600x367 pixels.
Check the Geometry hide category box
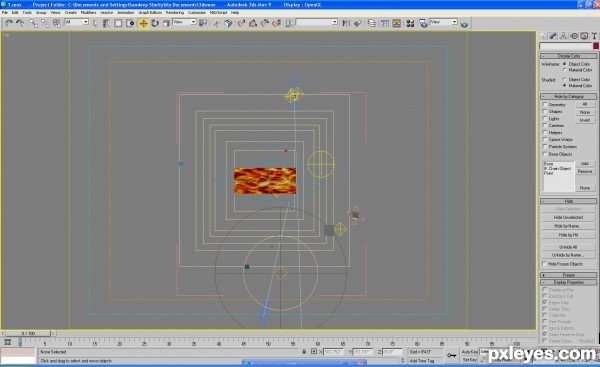545,104
